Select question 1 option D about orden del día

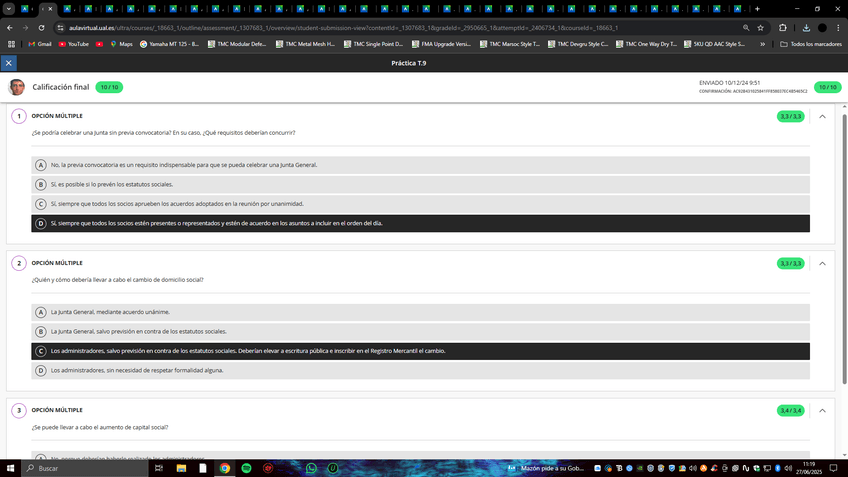[x=420, y=223]
